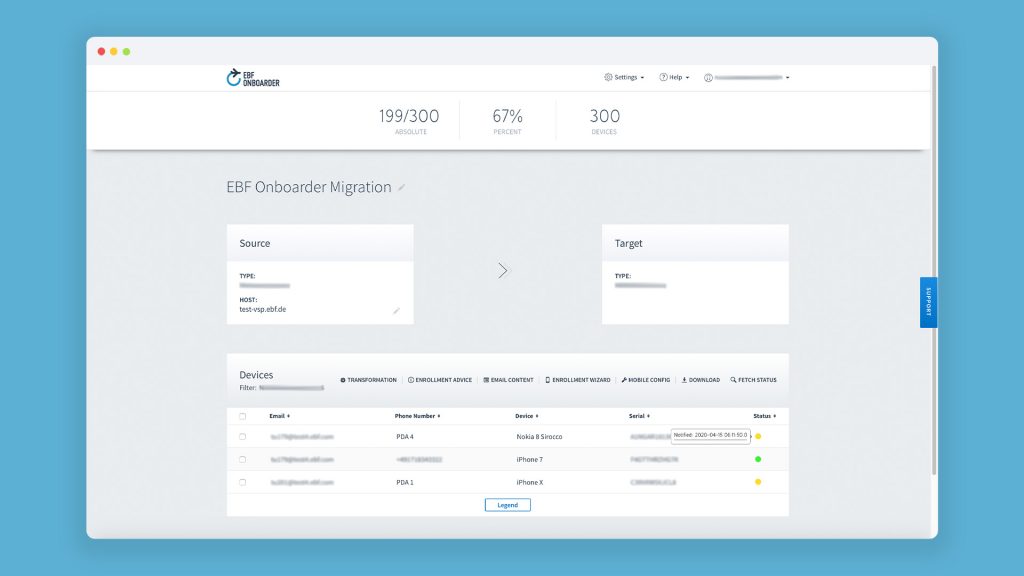Click the Legend button

pyautogui.click(x=507, y=505)
